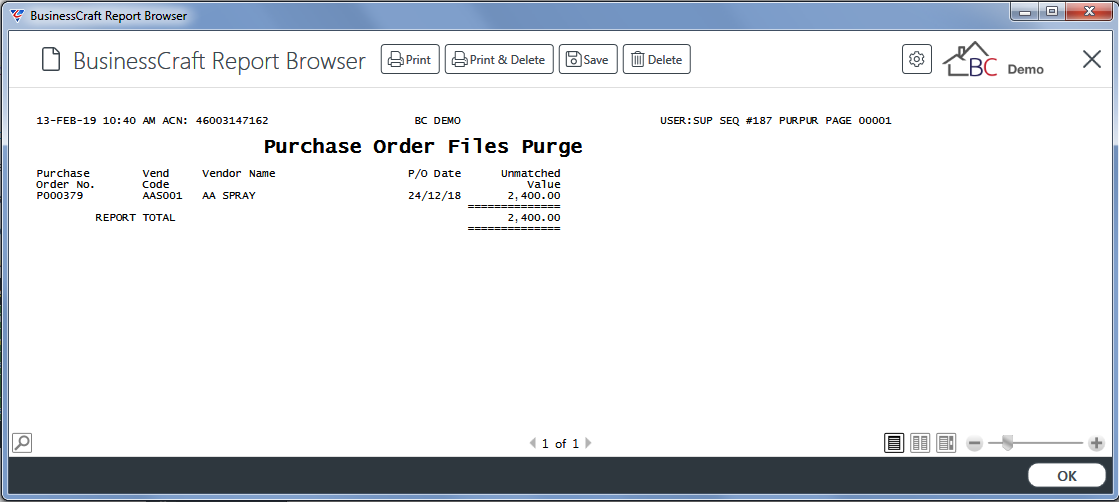Image resolution: width=1119 pixels, height=502 pixels.
Task: Click the Vendor Name column header
Action: click(x=238, y=174)
